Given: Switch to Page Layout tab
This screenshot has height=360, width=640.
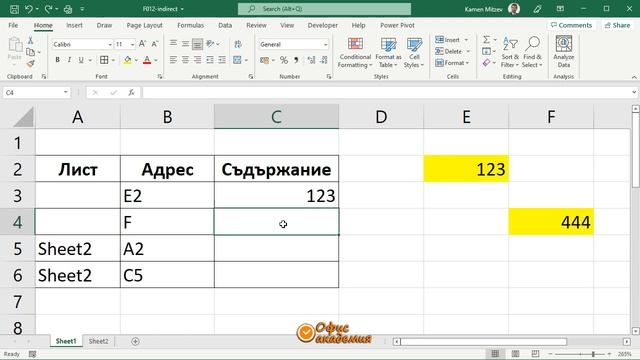Looking at the screenshot, I should tap(144, 25).
